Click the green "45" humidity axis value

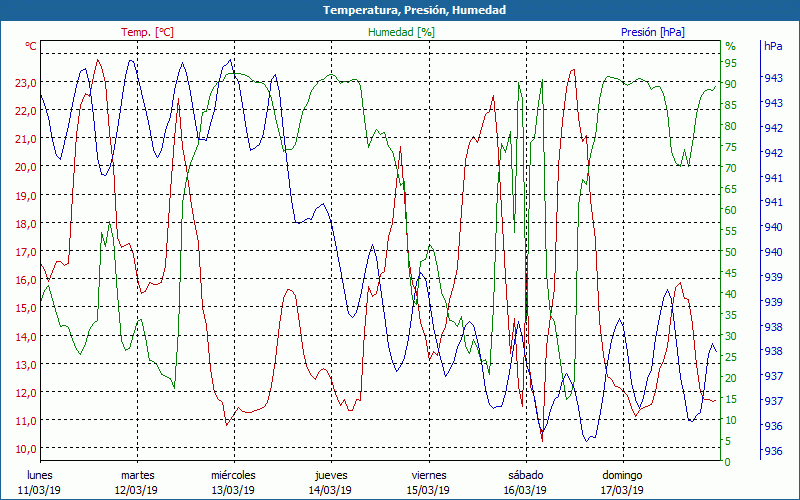(731, 272)
